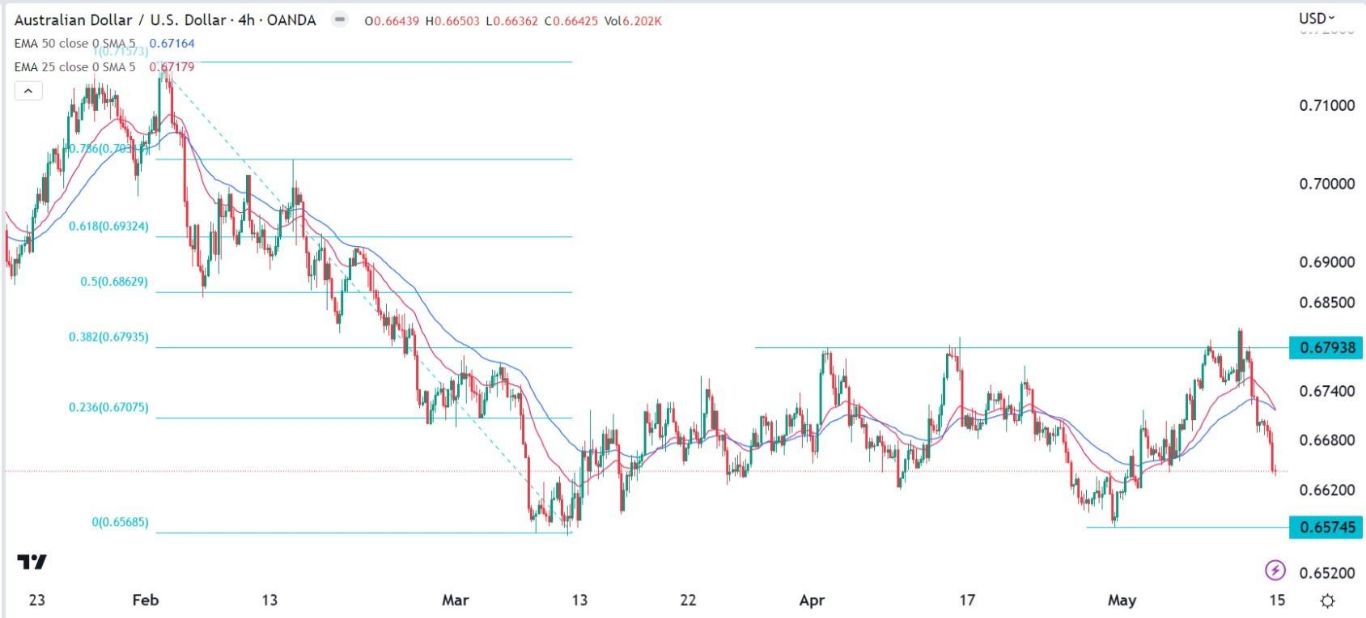
Task: Click the 0.67938 price label
Action: pos(1326,348)
